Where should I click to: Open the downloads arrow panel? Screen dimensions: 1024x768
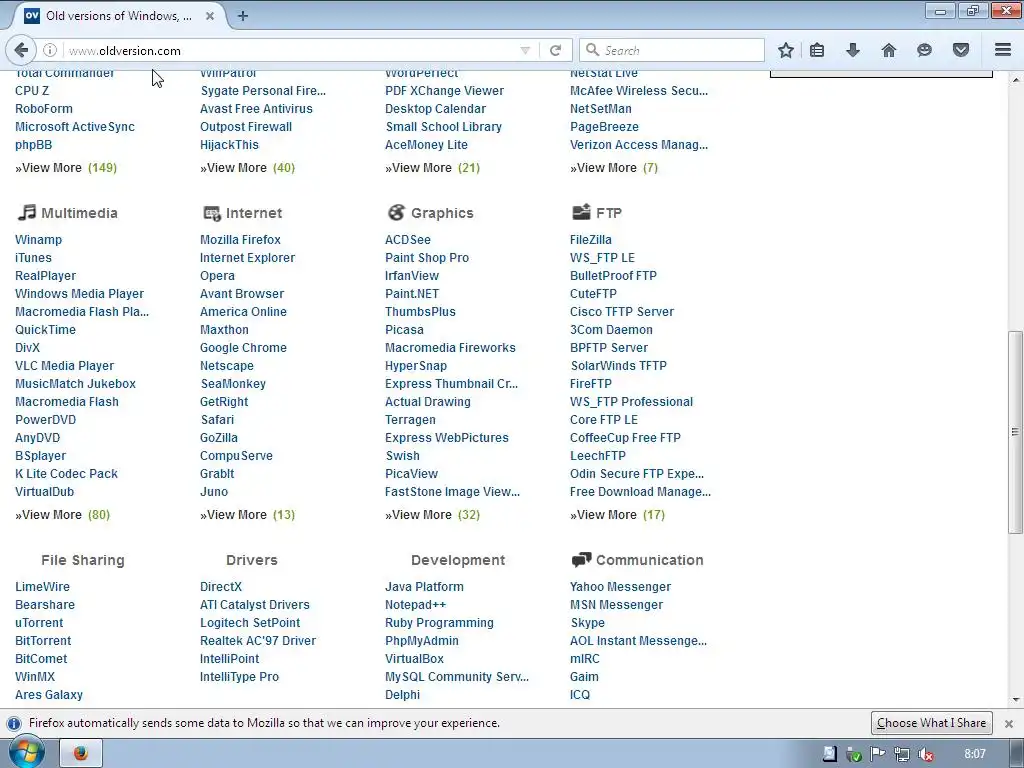click(853, 50)
